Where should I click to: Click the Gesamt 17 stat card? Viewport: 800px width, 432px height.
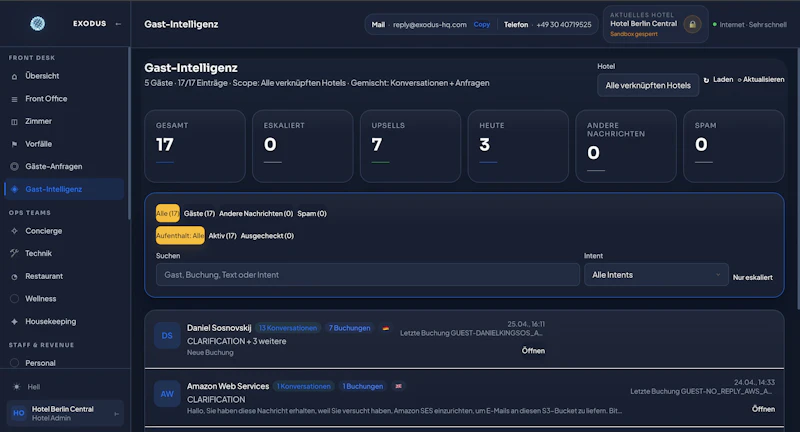tap(195, 146)
